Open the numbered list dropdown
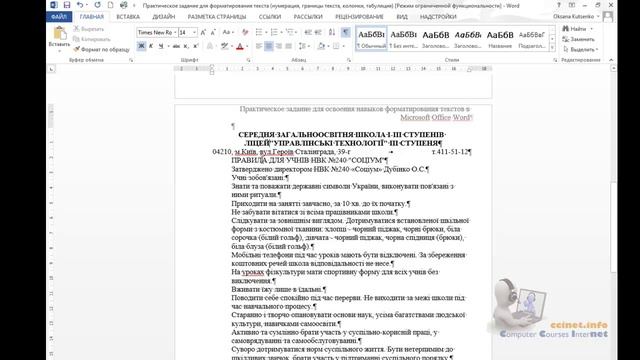 (x=281, y=32)
